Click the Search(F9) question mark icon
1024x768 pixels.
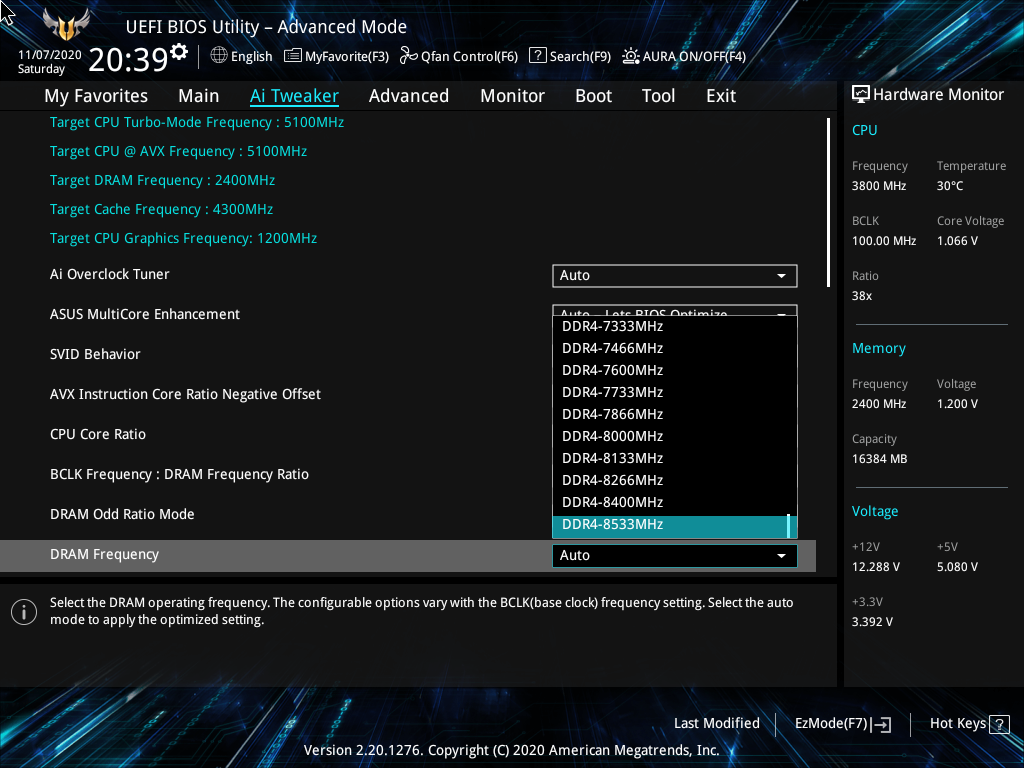point(537,56)
